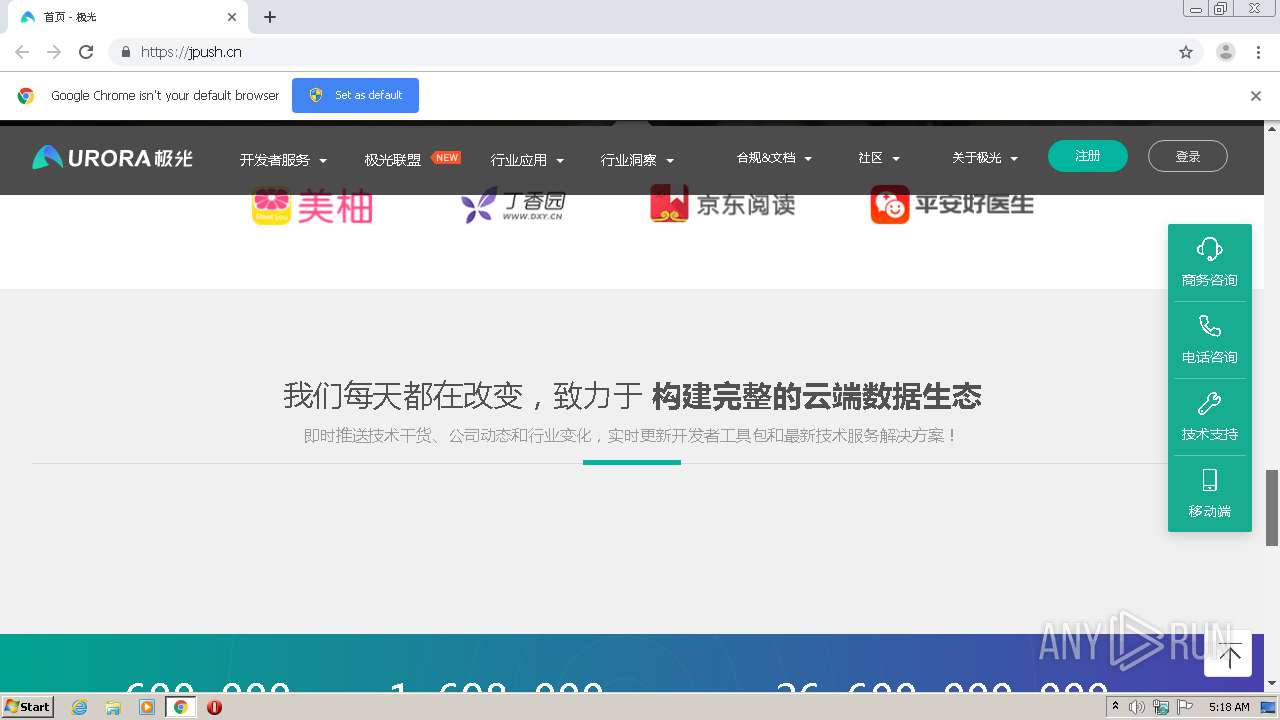Click Set as default button
This screenshot has width=1280, height=720.
pyautogui.click(x=355, y=95)
